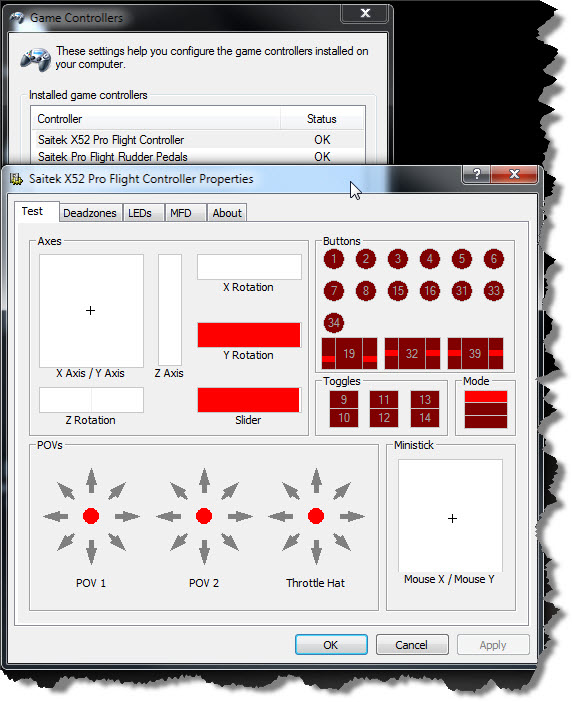The height and width of the screenshot is (702, 572).
Task: Click toggle indicator 14
Action: click(x=425, y=418)
